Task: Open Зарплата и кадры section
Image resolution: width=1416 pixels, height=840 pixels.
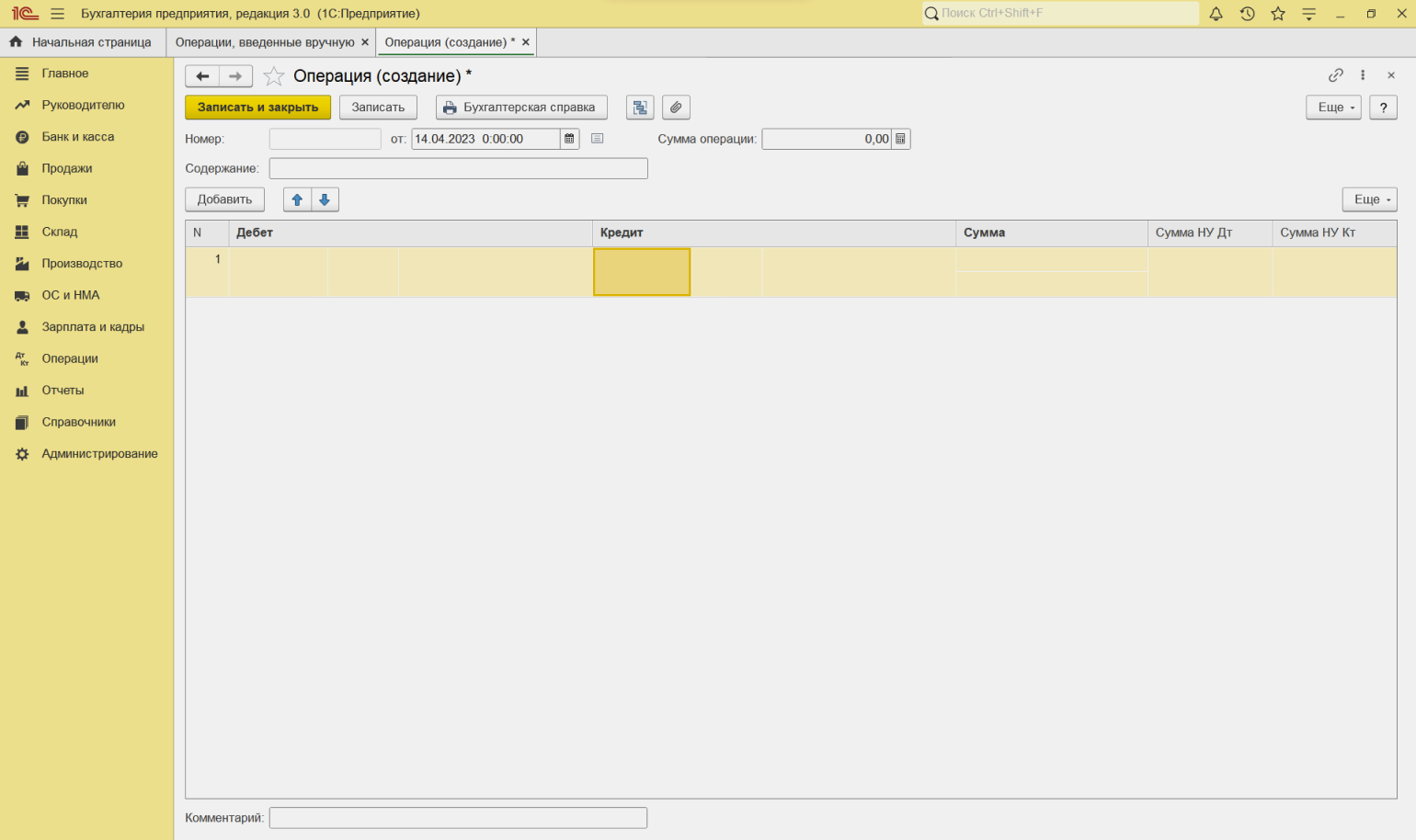Action: click(93, 327)
